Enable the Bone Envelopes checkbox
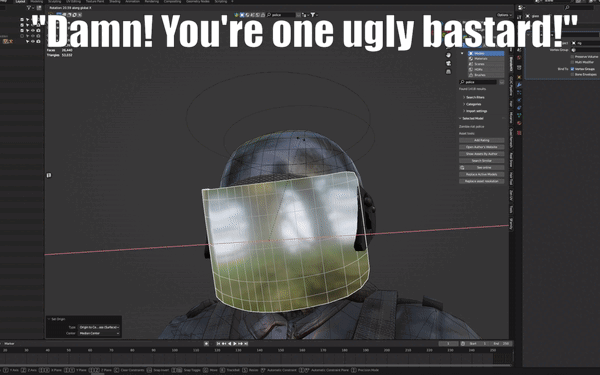Image resolution: width=600 pixels, height=375 pixels. 572,74
